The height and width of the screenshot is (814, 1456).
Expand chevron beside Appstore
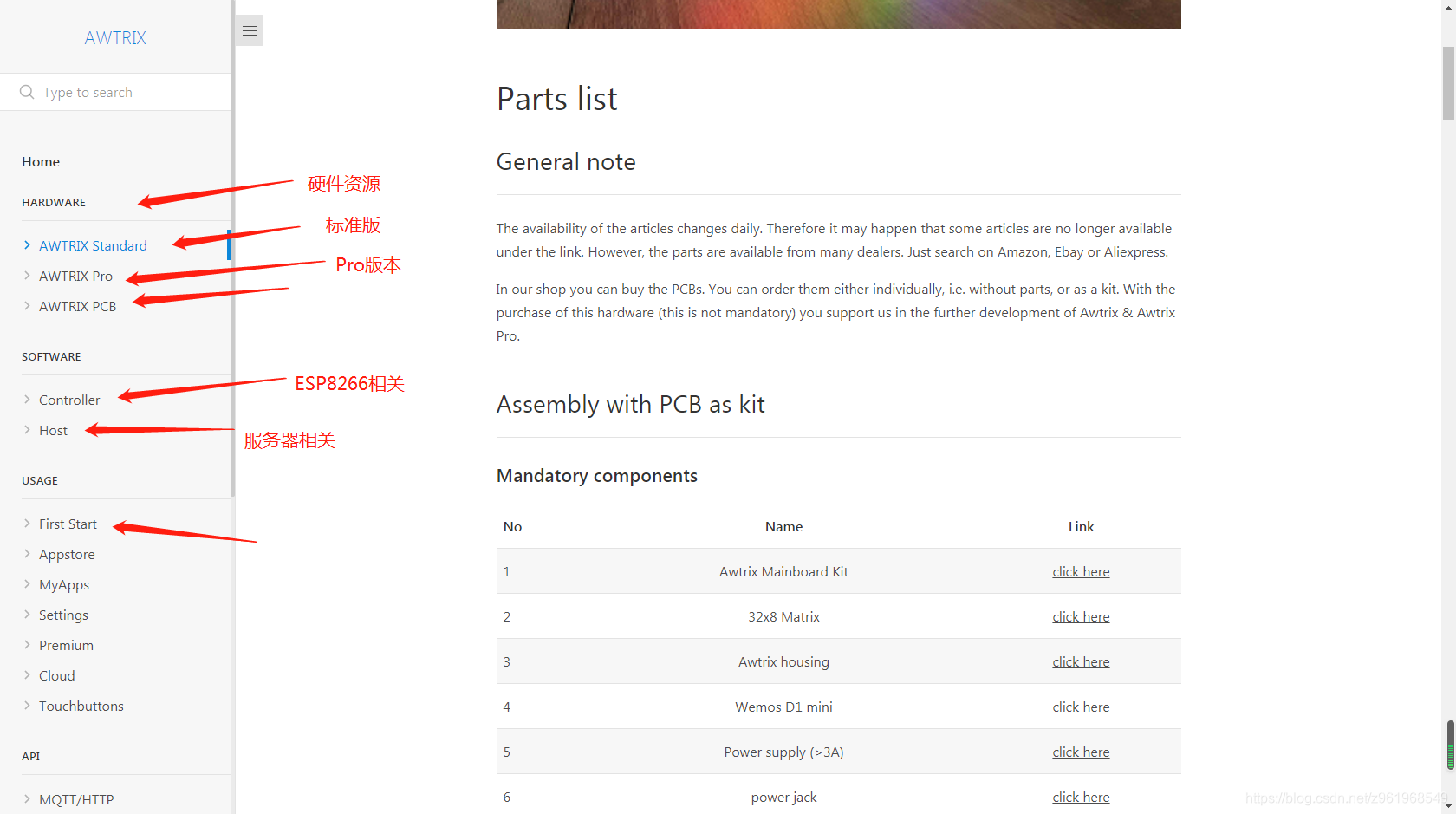point(27,554)
